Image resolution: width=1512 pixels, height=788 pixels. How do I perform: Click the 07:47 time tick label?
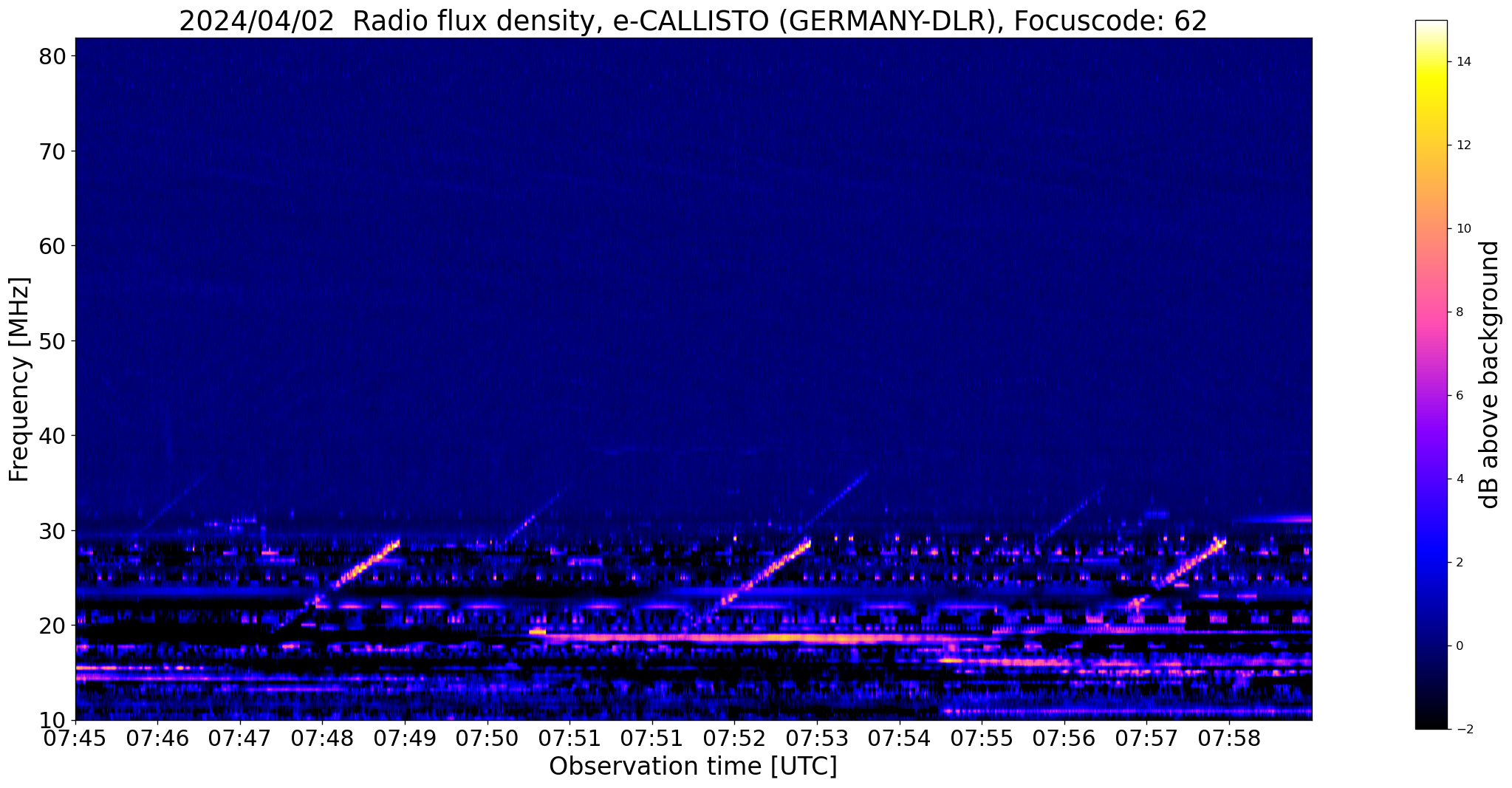pyautogui.click(x=240, y=739)
